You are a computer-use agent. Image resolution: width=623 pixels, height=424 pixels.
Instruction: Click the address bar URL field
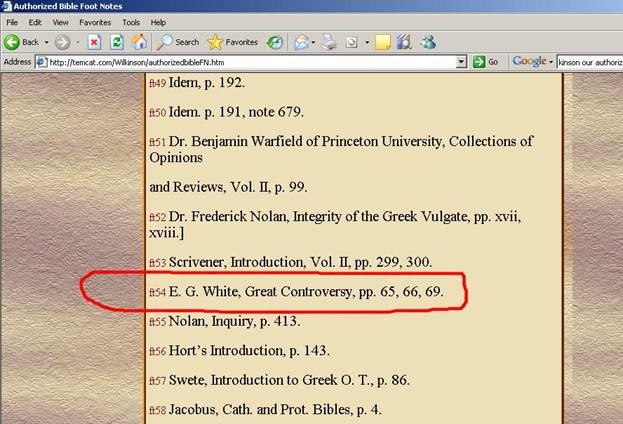coord(252,62)
